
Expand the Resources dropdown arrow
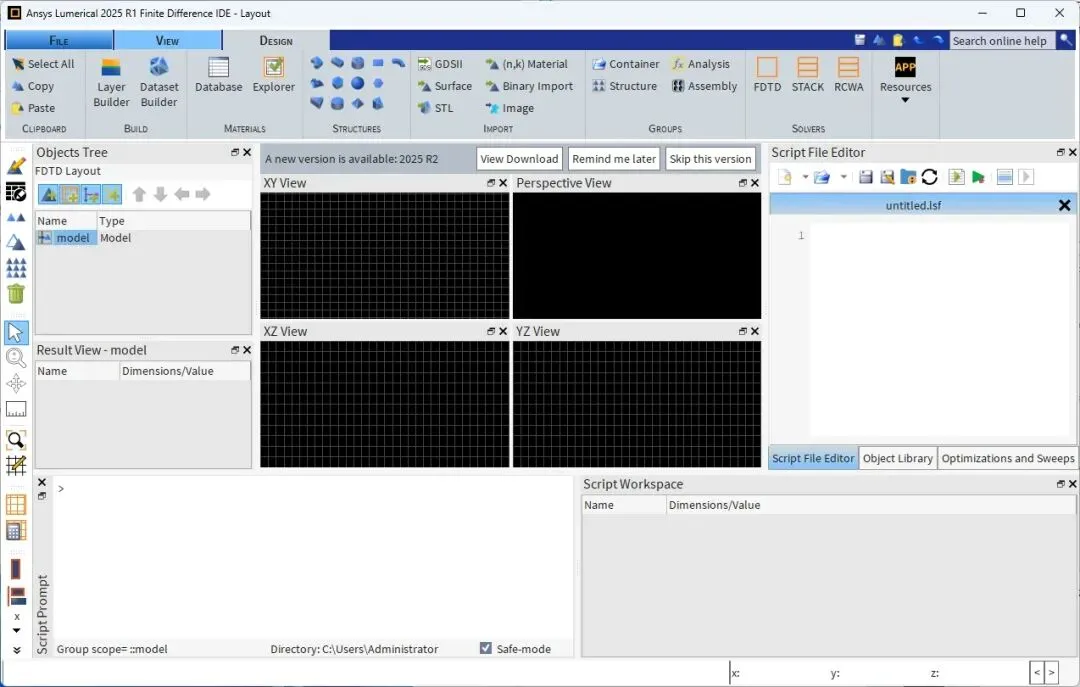(905, 101)
